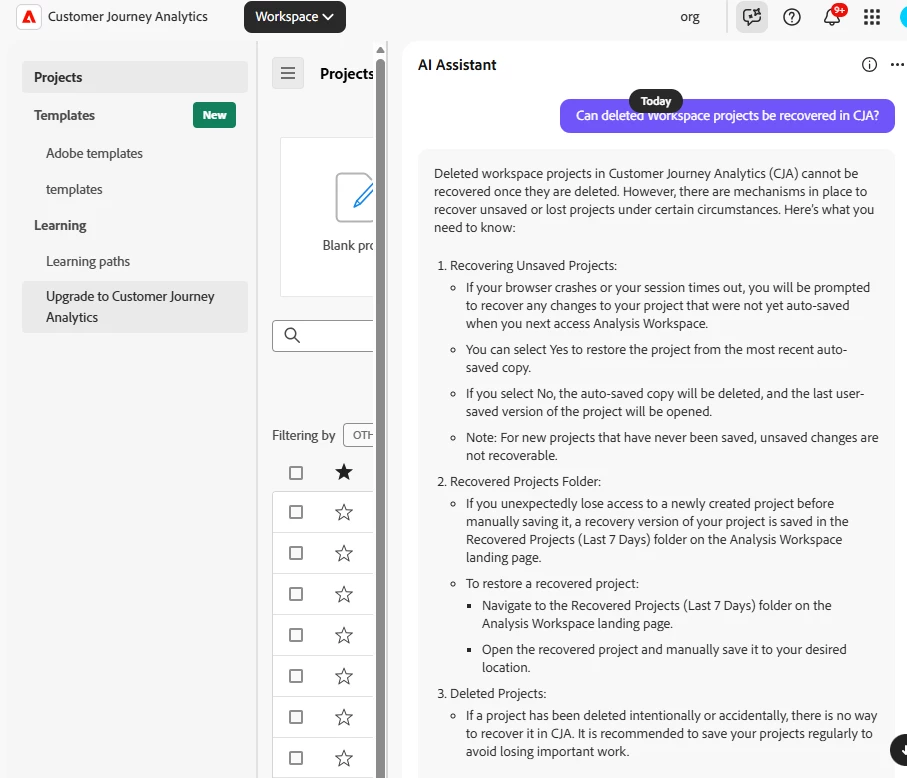Open the notifications bell
Viewport: 907px width, 778px height.
click(x=832, y=17)
